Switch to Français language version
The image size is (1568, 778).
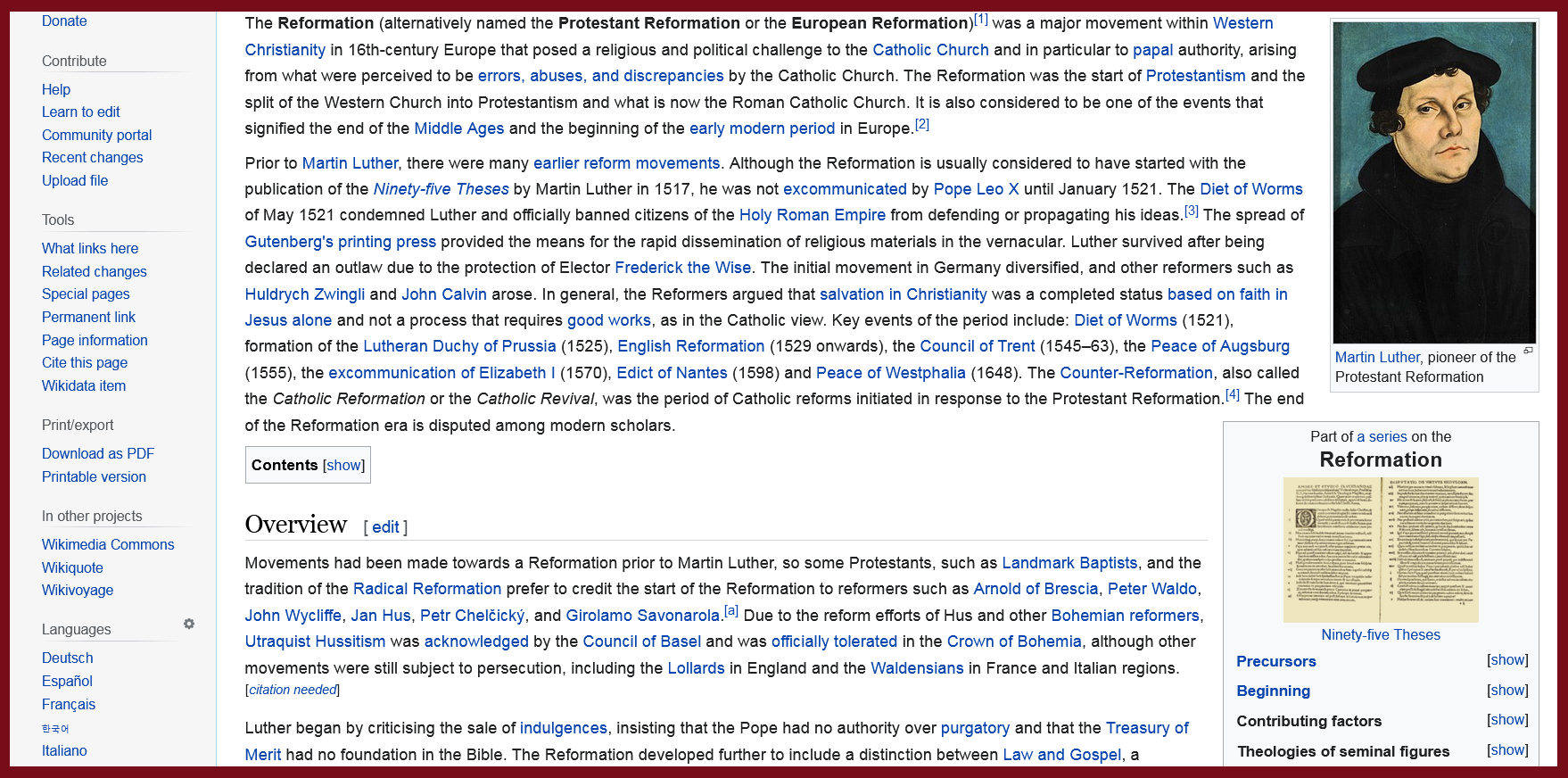(69, 705)
